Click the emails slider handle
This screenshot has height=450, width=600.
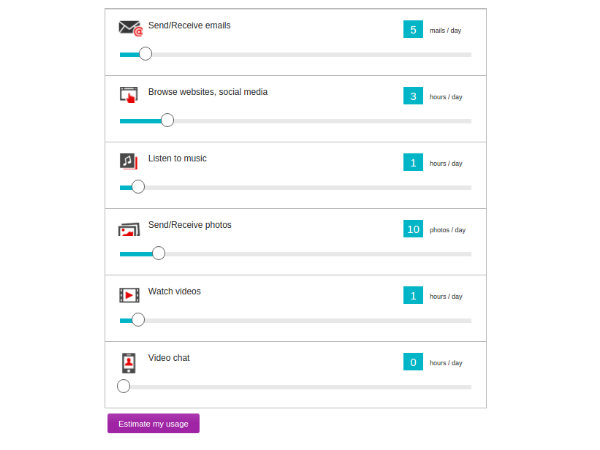click(x=145, y=54)
